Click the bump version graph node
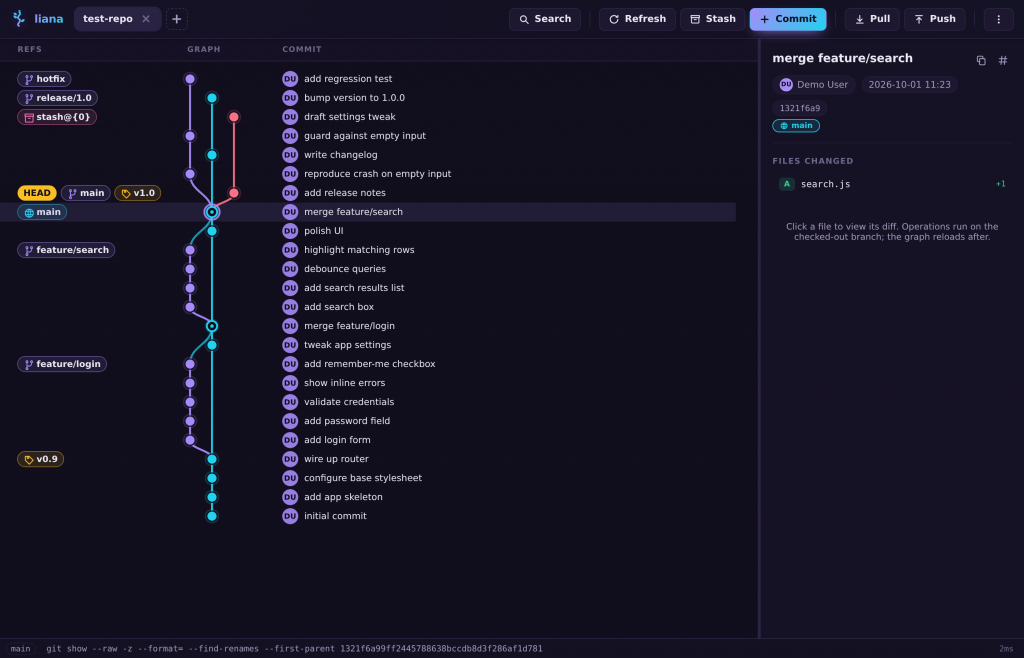 212,98
